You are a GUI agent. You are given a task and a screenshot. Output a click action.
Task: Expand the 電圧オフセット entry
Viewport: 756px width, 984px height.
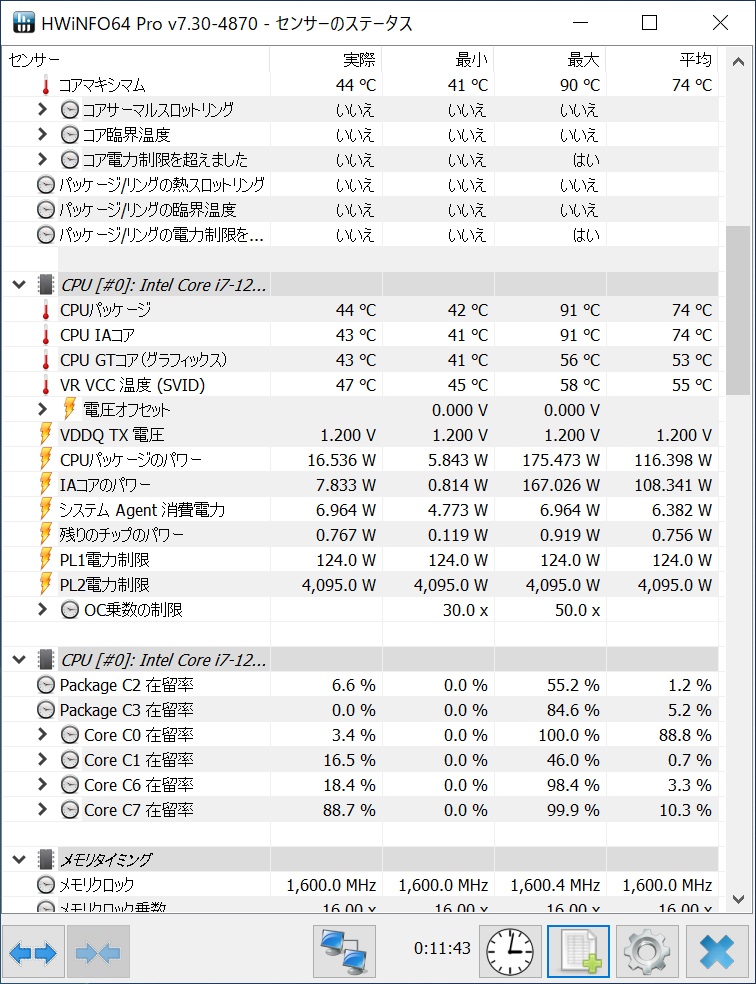click(42, 410)
